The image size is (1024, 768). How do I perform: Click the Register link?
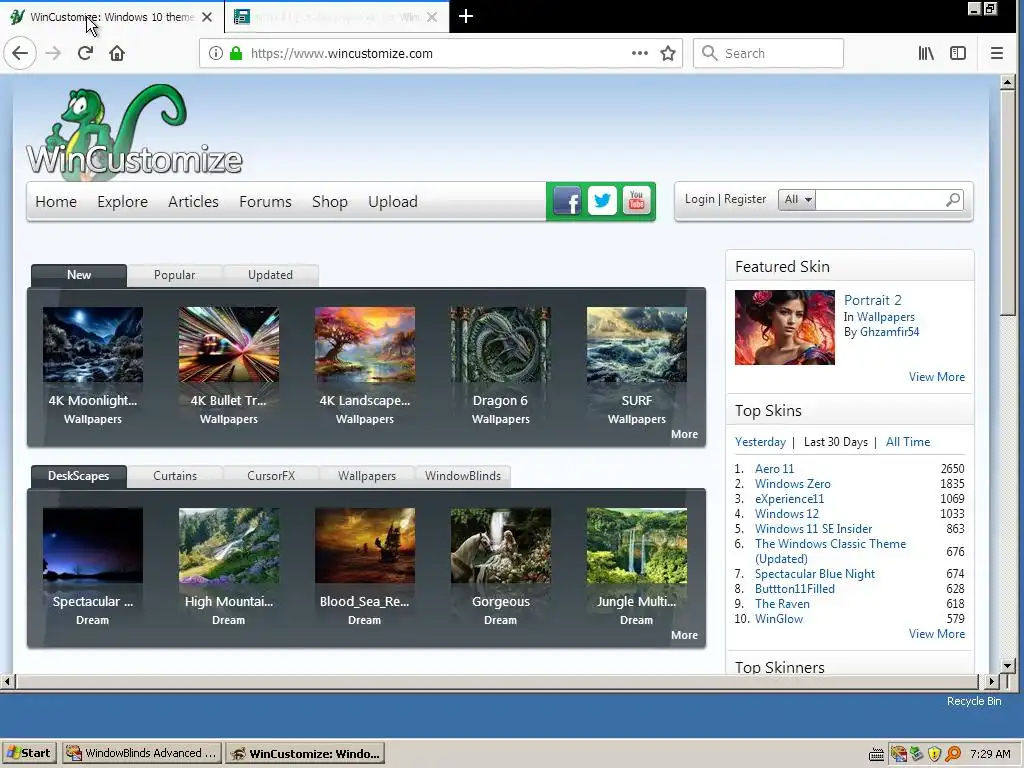pyautogui.click(x=745, y=199)
